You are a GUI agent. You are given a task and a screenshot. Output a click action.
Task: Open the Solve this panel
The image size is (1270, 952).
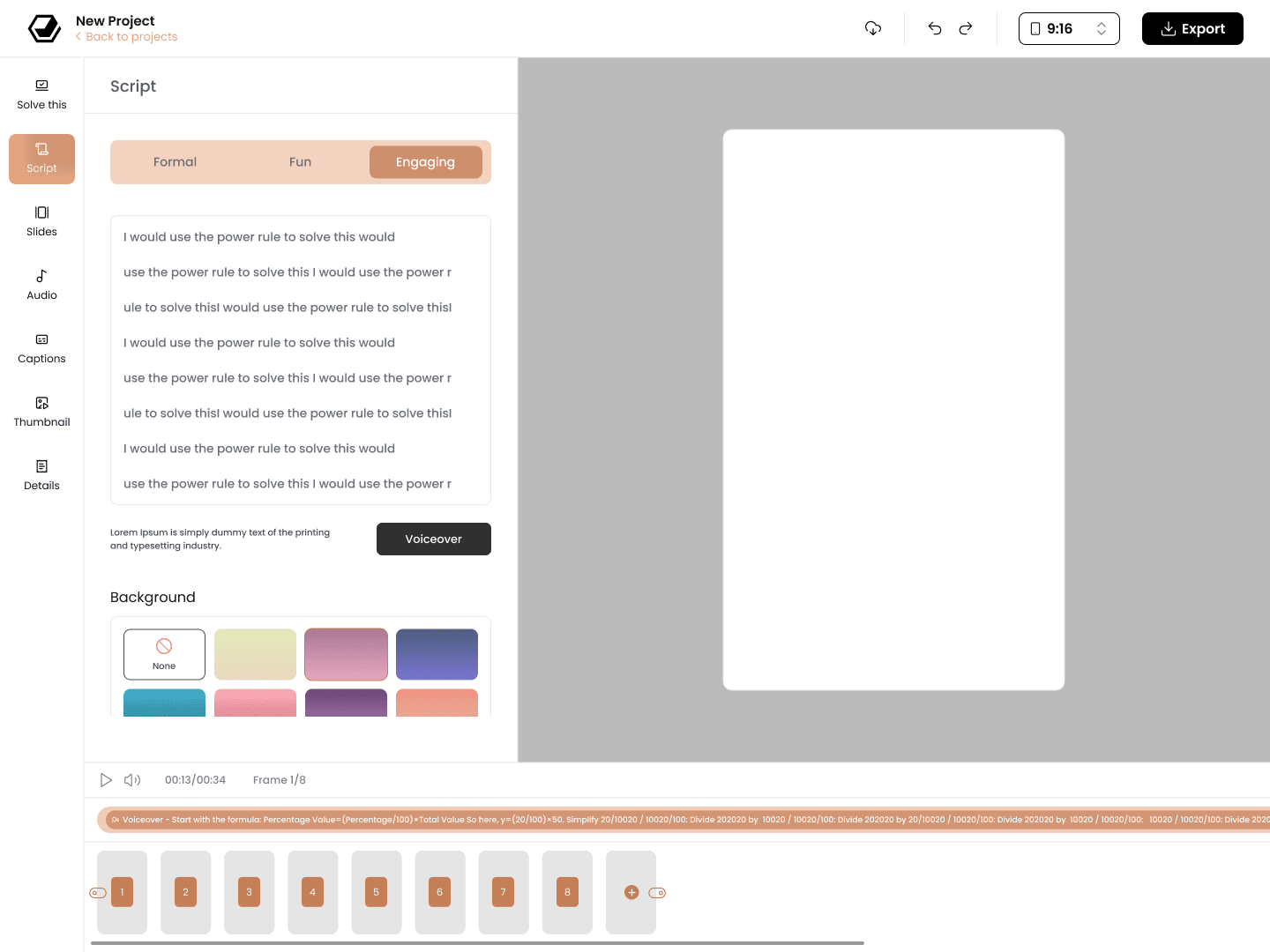[x=41, y=95]
